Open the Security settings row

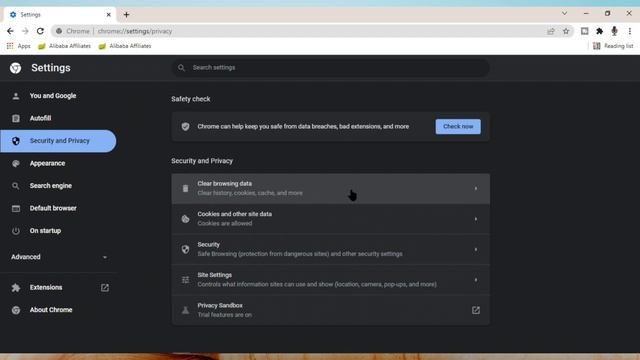pyautogui.click(x=331, y=249)
